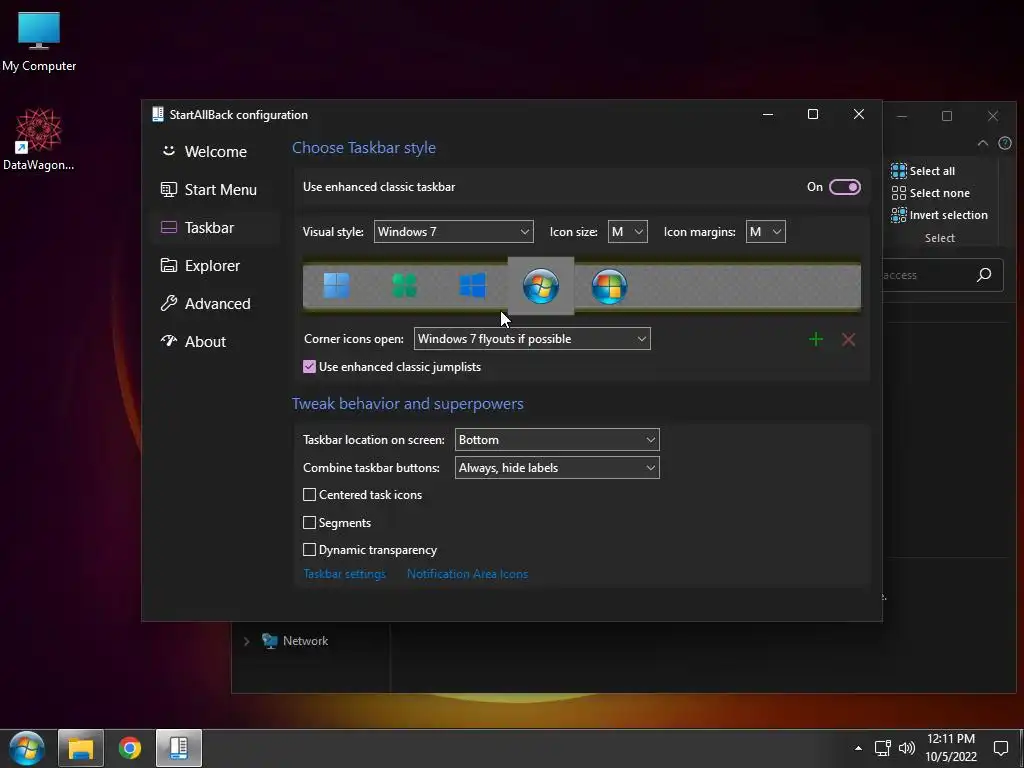Toggle Use enhanced classic taskbar switch

[x=844, y=187]
